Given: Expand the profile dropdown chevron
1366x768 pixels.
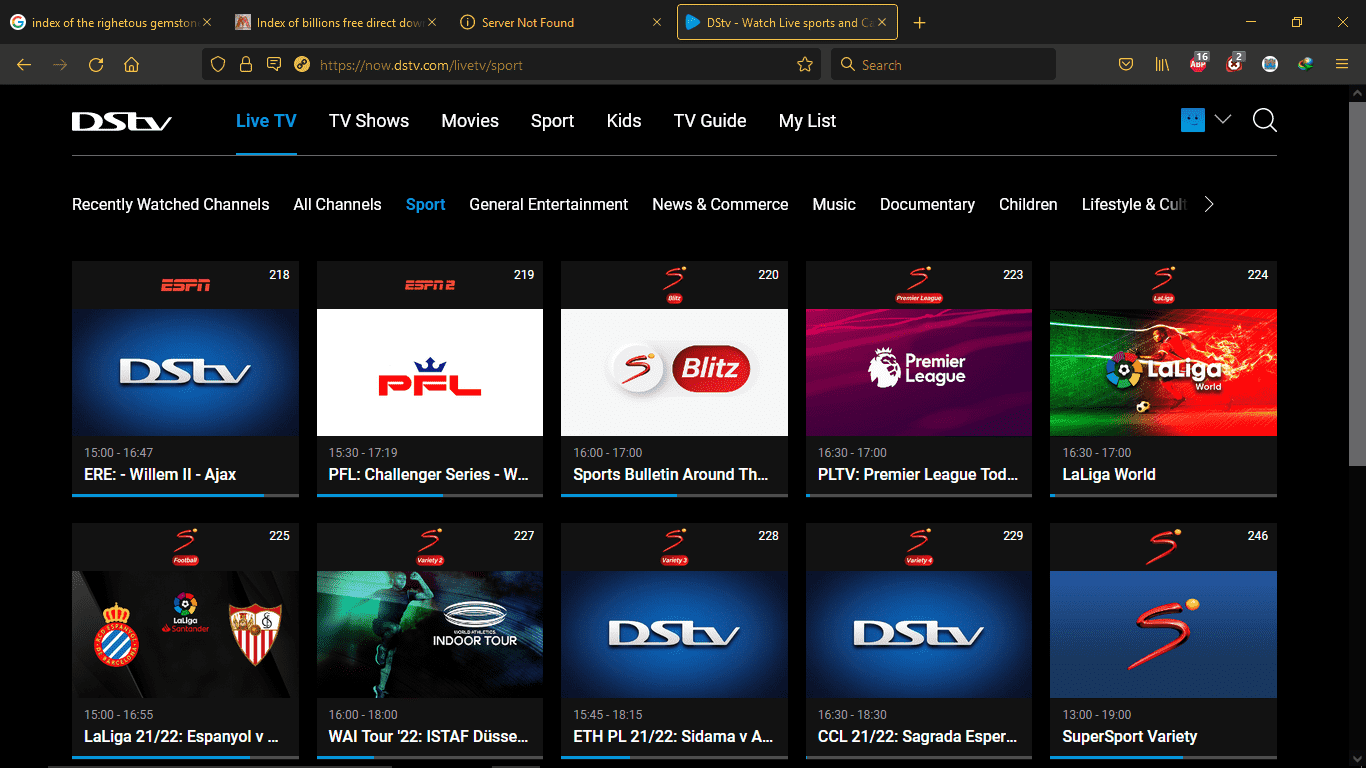Looking at the screenshot, I should (x=1223, y=120).
